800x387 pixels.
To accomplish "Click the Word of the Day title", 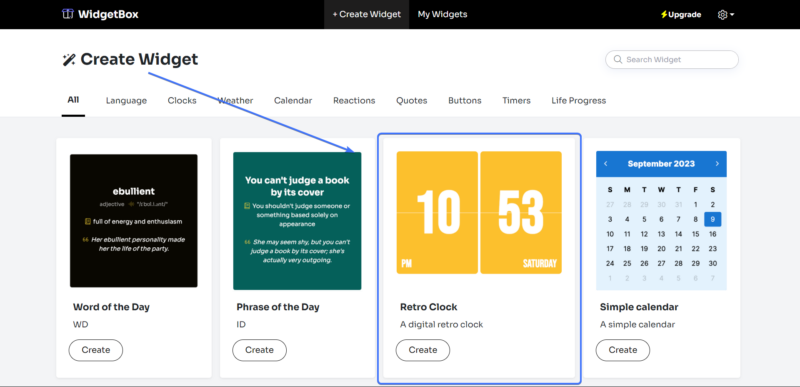I will click(111, 307).
